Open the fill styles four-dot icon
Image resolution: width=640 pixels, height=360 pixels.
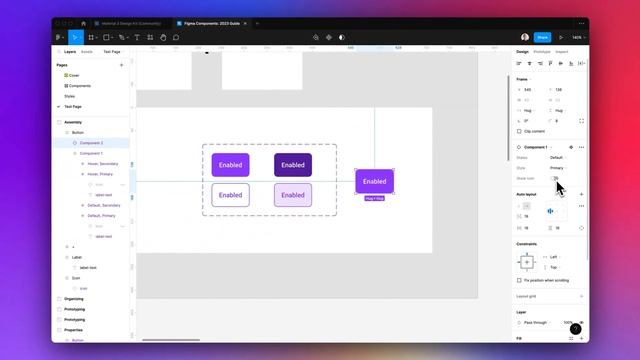tap(571, 338)
